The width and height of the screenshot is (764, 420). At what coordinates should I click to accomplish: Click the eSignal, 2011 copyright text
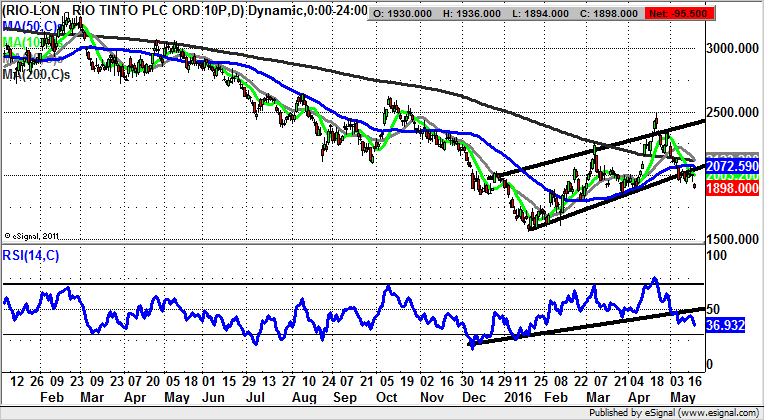(x=34, y=236)
